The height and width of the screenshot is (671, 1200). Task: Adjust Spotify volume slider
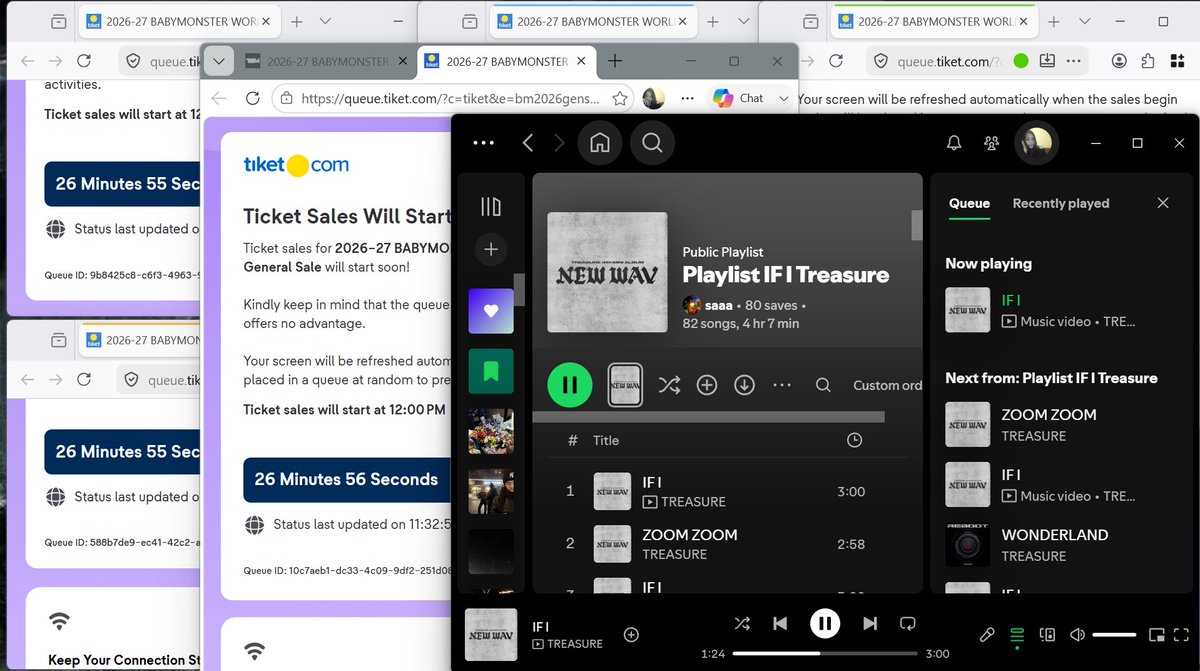tap(1114, 635)
